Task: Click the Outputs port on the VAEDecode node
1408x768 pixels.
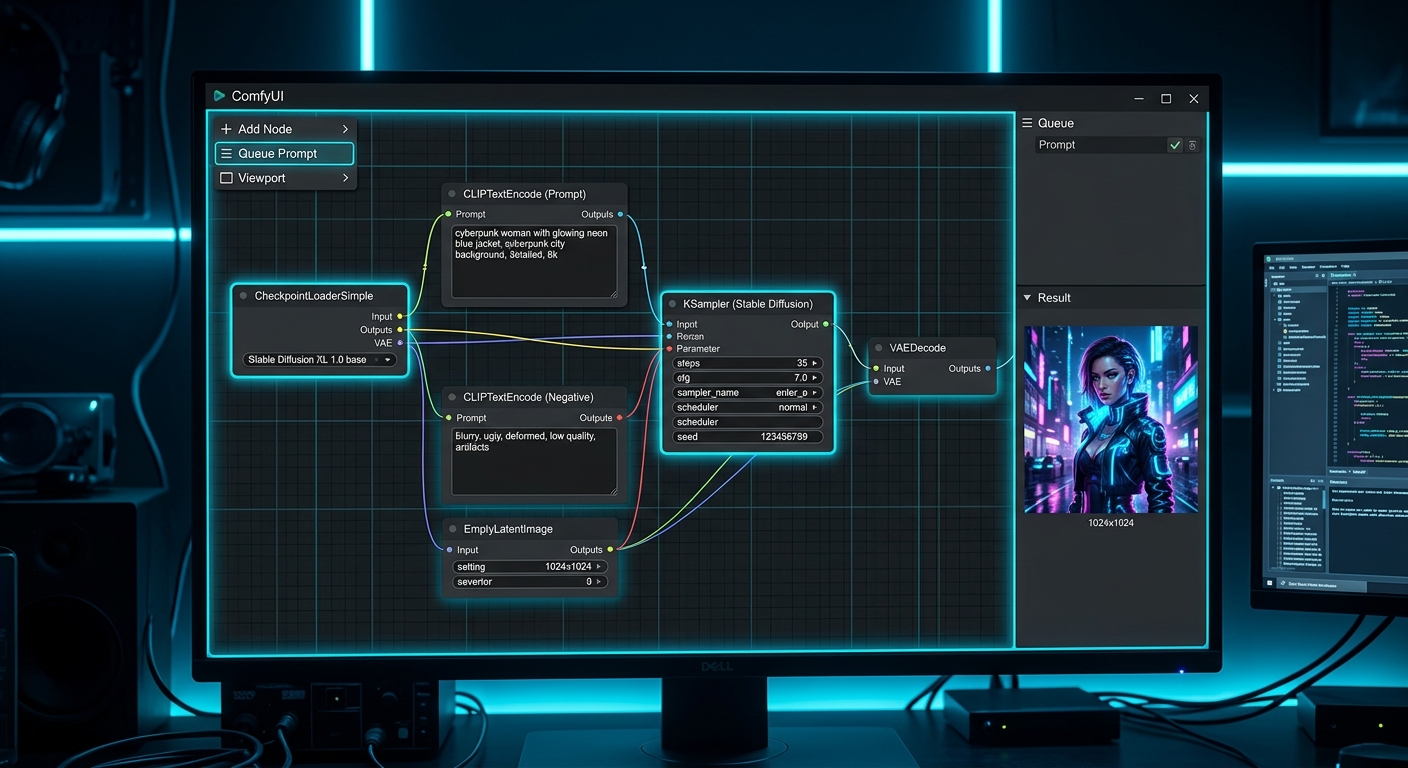Action: click(988, 369)
